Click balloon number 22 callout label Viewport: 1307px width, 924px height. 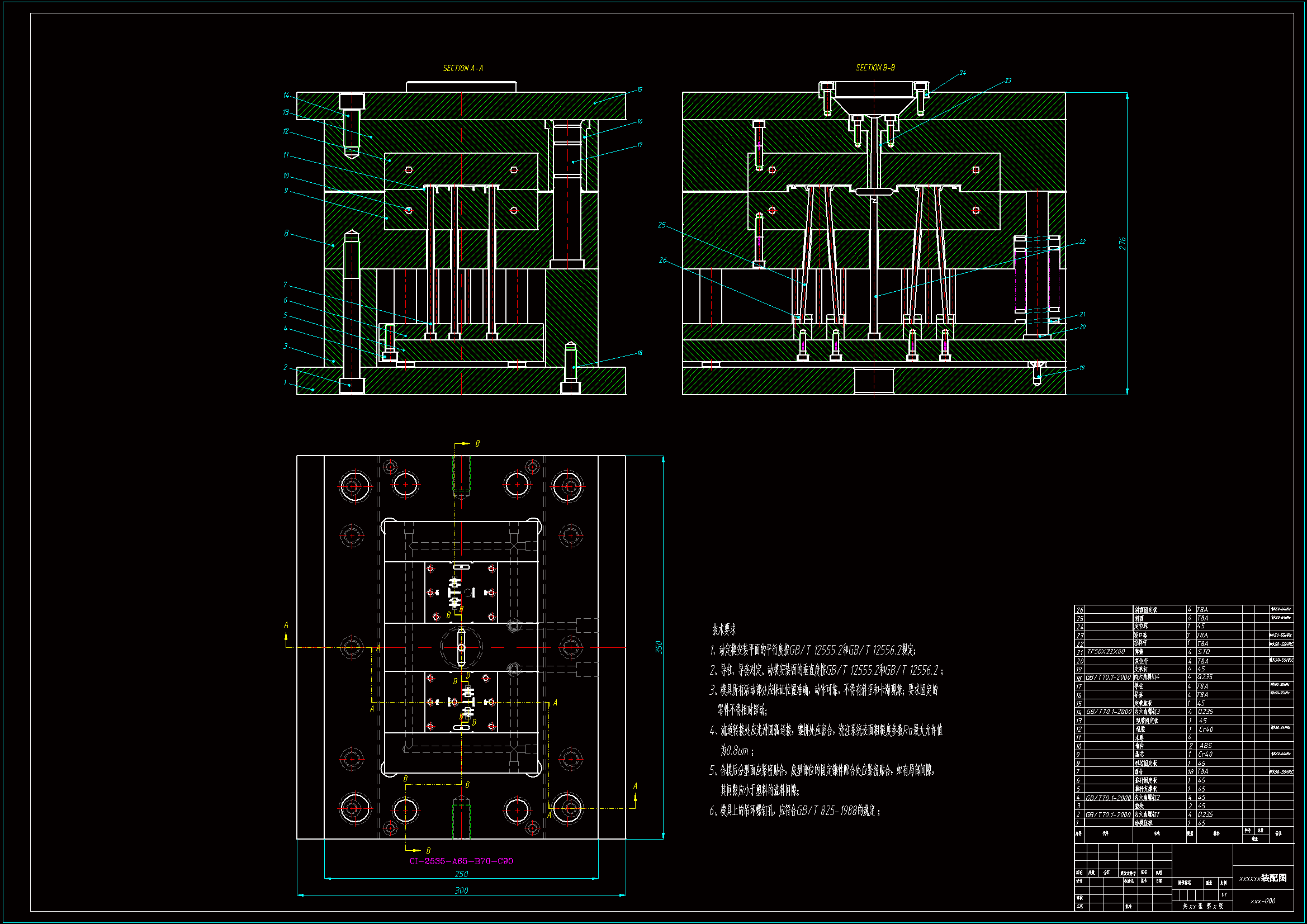pyautogui.click(x=1082, y=242)
